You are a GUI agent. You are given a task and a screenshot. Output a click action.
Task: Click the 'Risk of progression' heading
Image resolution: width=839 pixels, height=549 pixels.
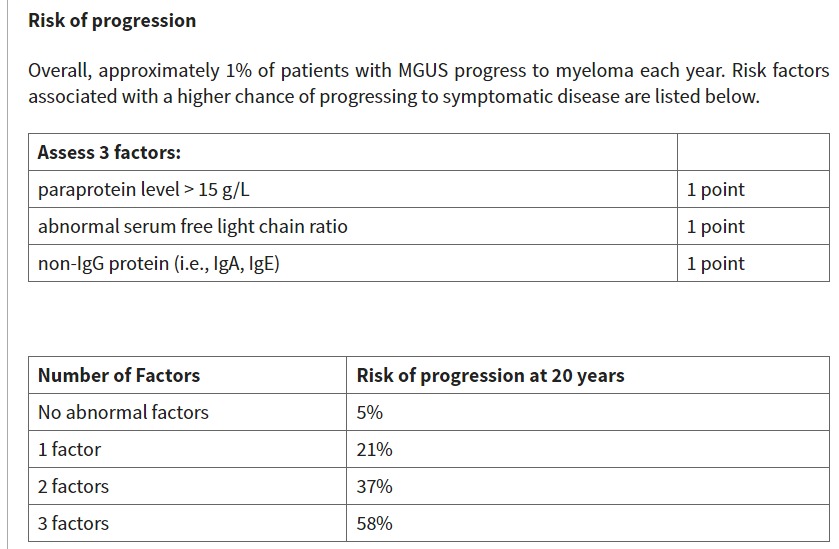(x=112, y=20)
